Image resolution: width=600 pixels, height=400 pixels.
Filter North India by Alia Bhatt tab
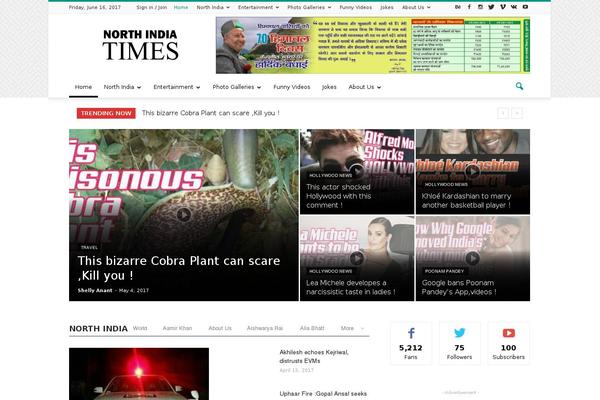pyautogui.click(x=312, y=328)
